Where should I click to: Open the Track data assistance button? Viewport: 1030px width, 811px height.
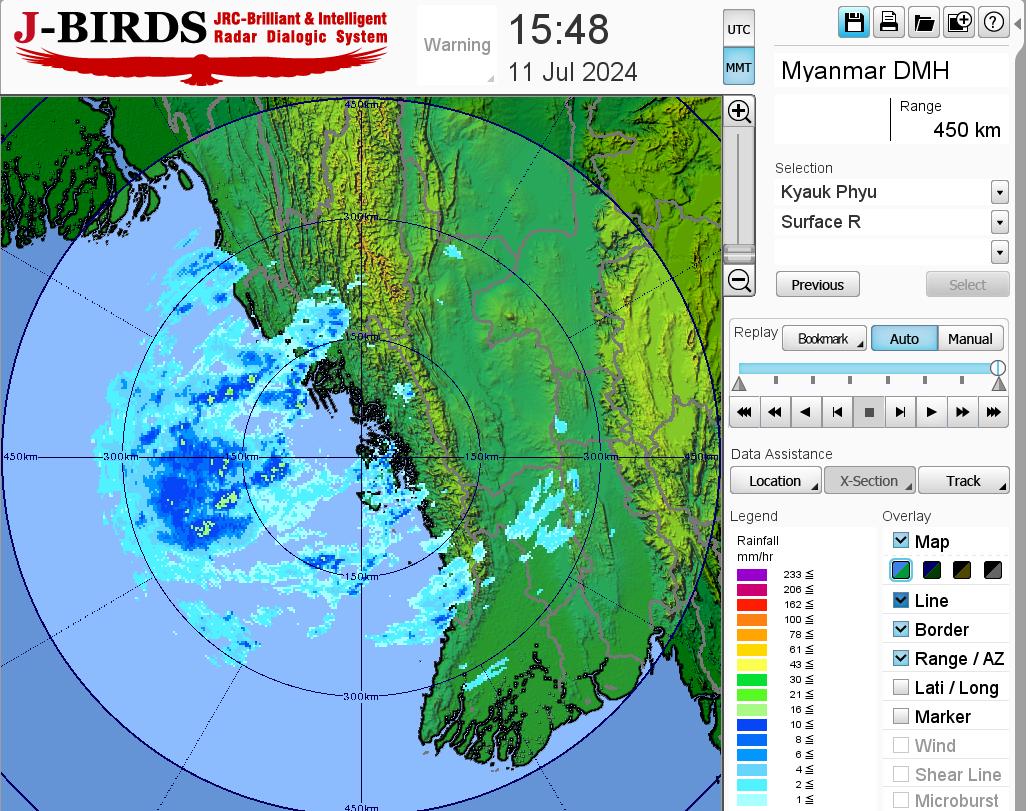(963, 481)
